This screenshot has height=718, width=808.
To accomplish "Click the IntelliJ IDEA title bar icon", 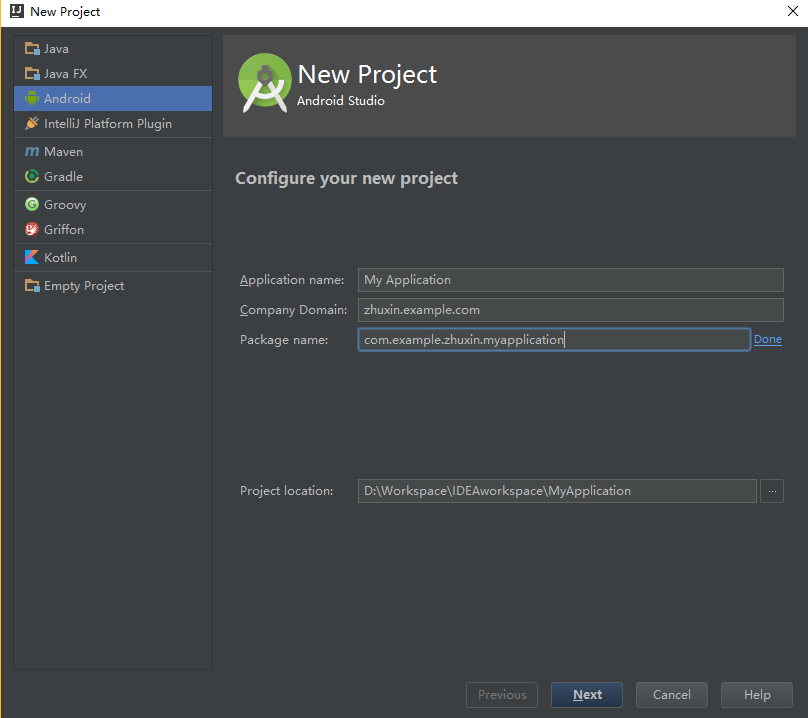I will tap(17, 11).
